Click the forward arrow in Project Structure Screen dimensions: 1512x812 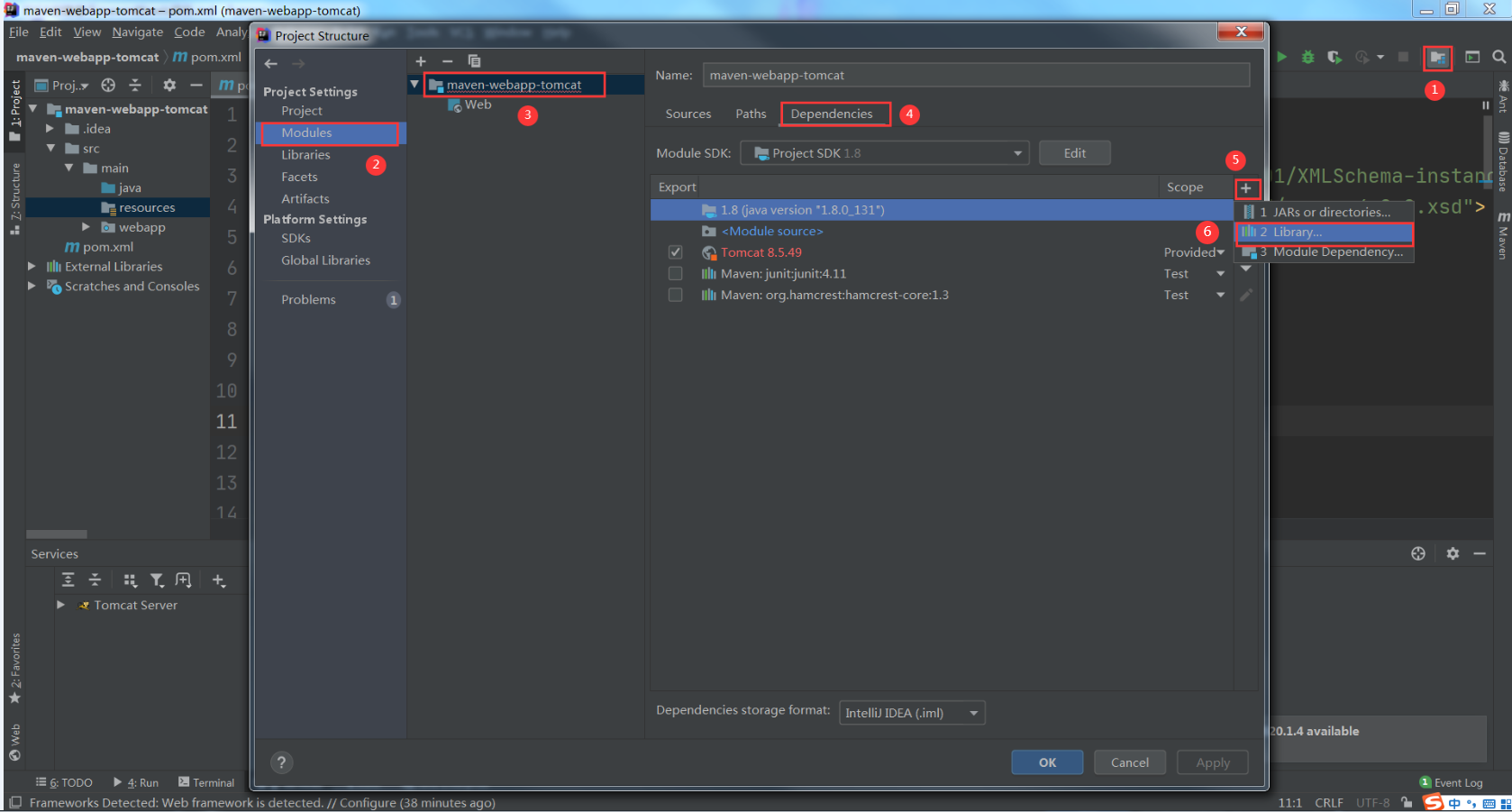point(298,64)
